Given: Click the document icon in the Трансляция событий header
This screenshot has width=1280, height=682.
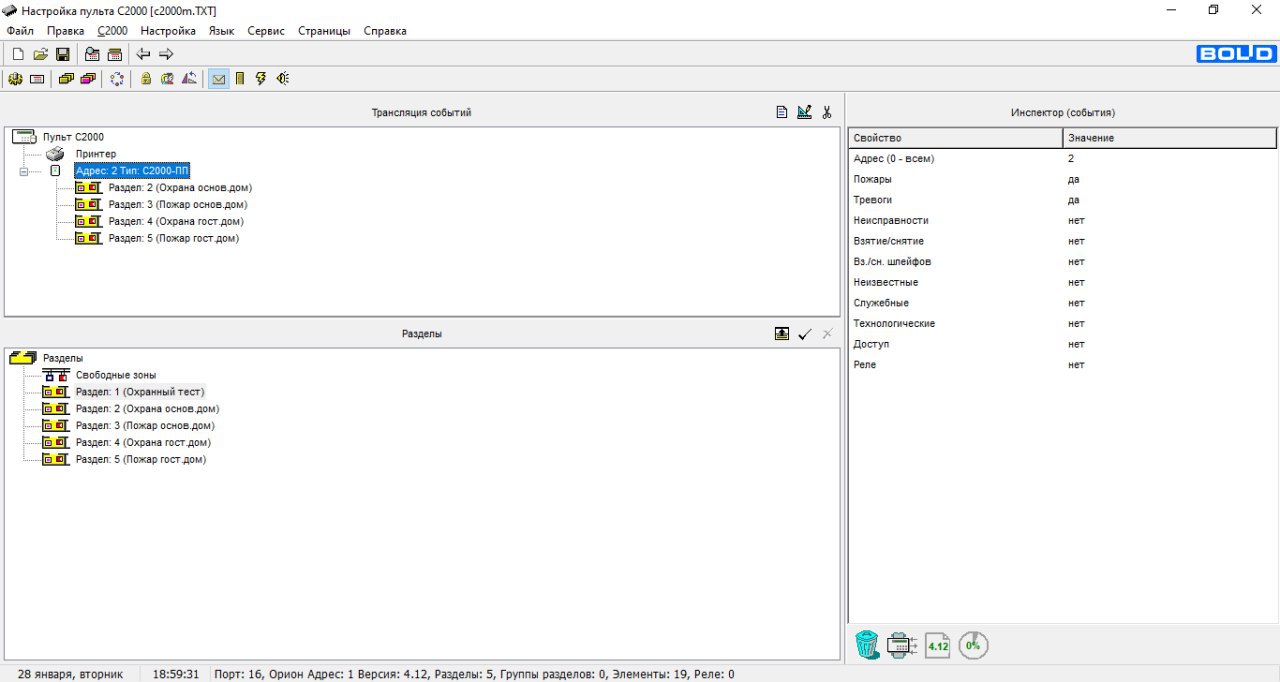Looking at the screenshot, I should (782, 112).
